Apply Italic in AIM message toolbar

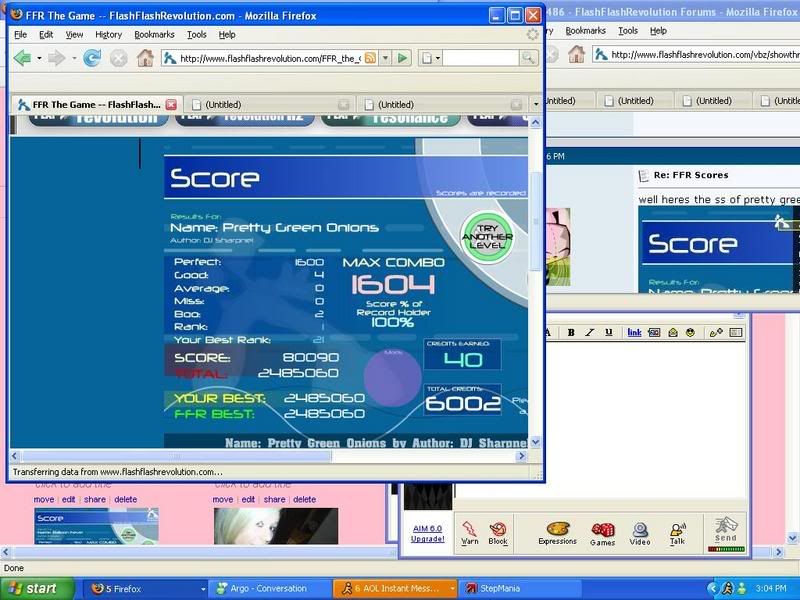(x=590, y=333)
